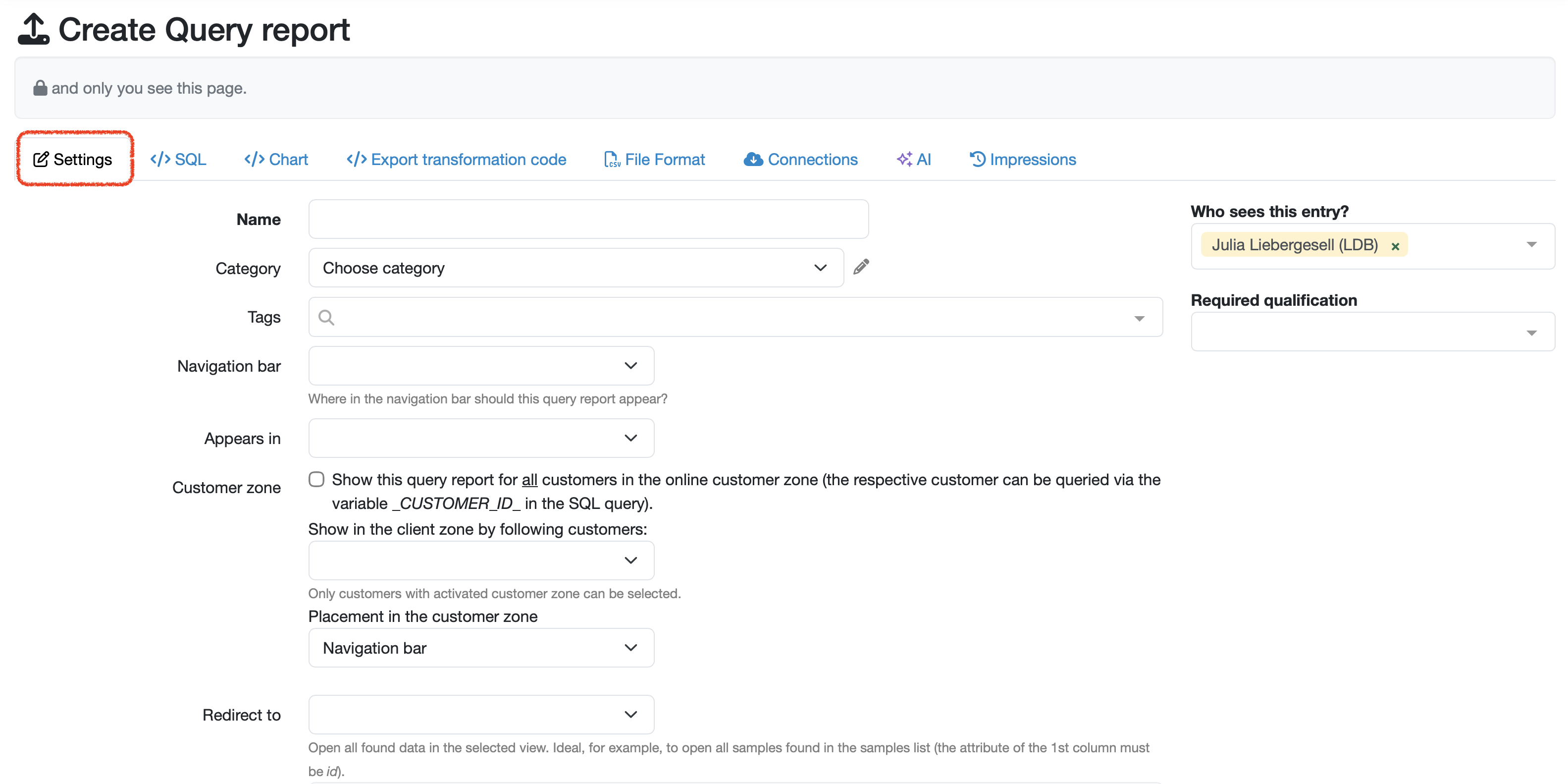Click the lock icon in the notice bar

(40, 88)
